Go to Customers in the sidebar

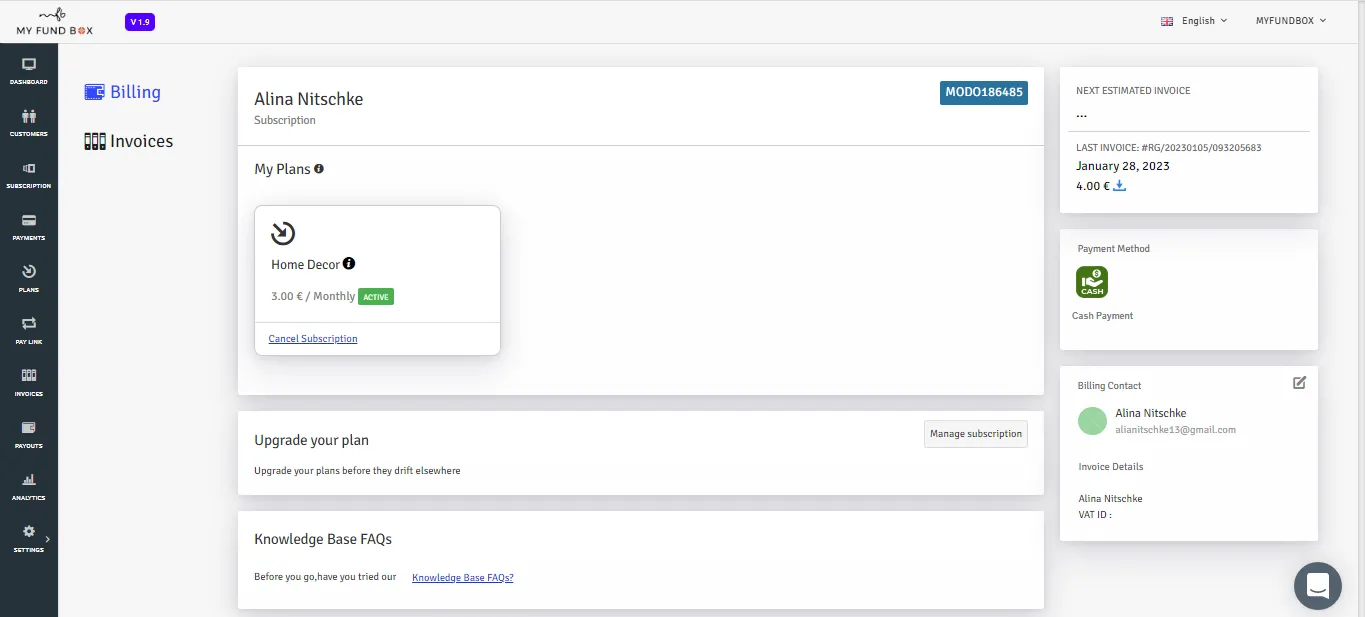pos(29,122)
